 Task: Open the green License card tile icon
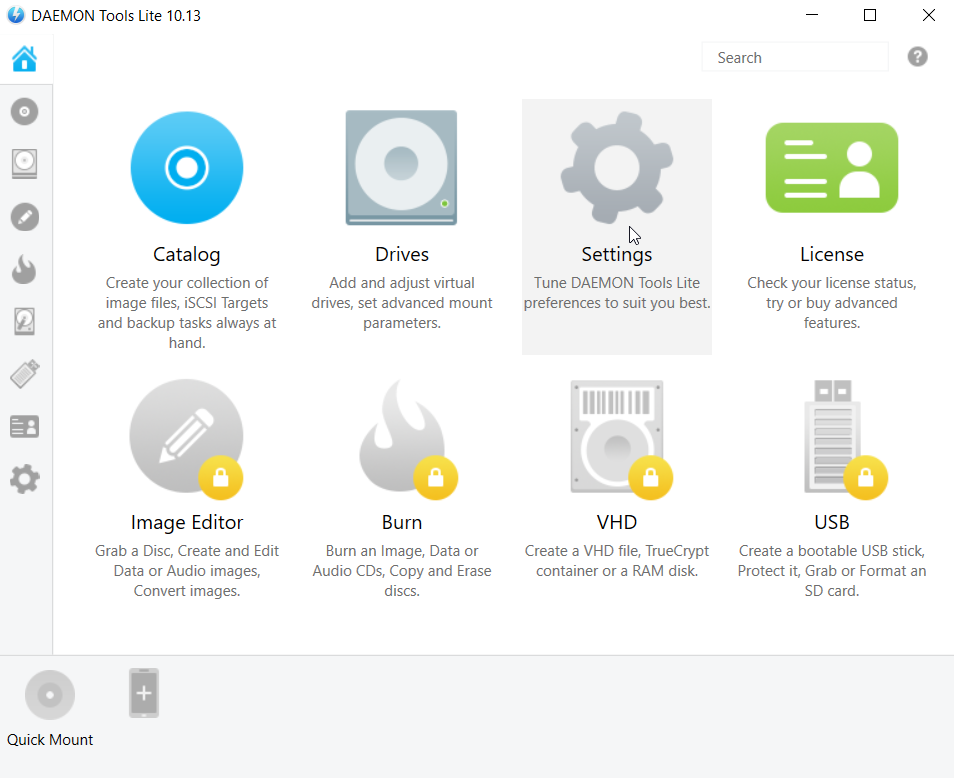point(832,168)
